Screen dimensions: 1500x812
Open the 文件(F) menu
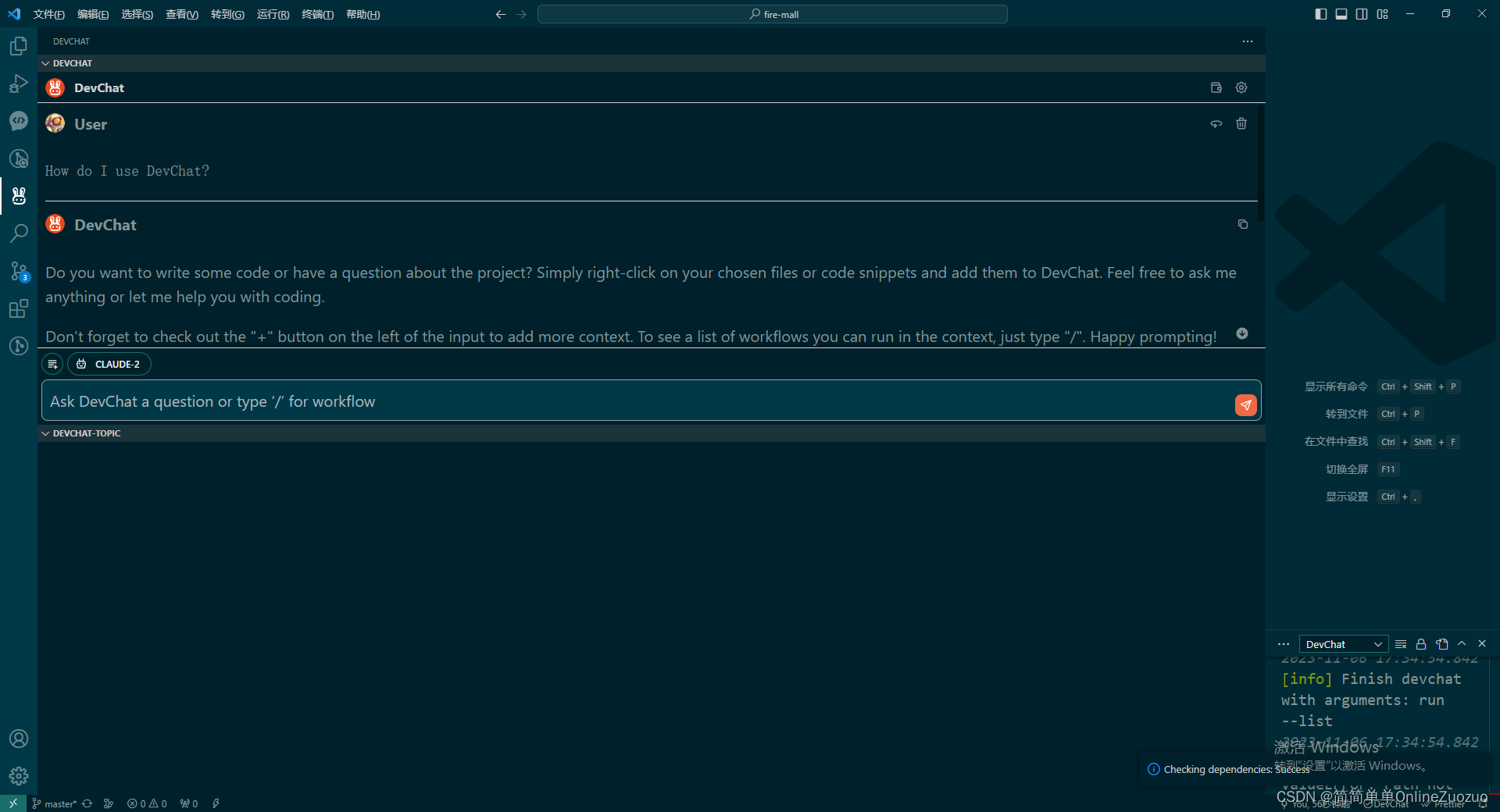click(49, 14)
